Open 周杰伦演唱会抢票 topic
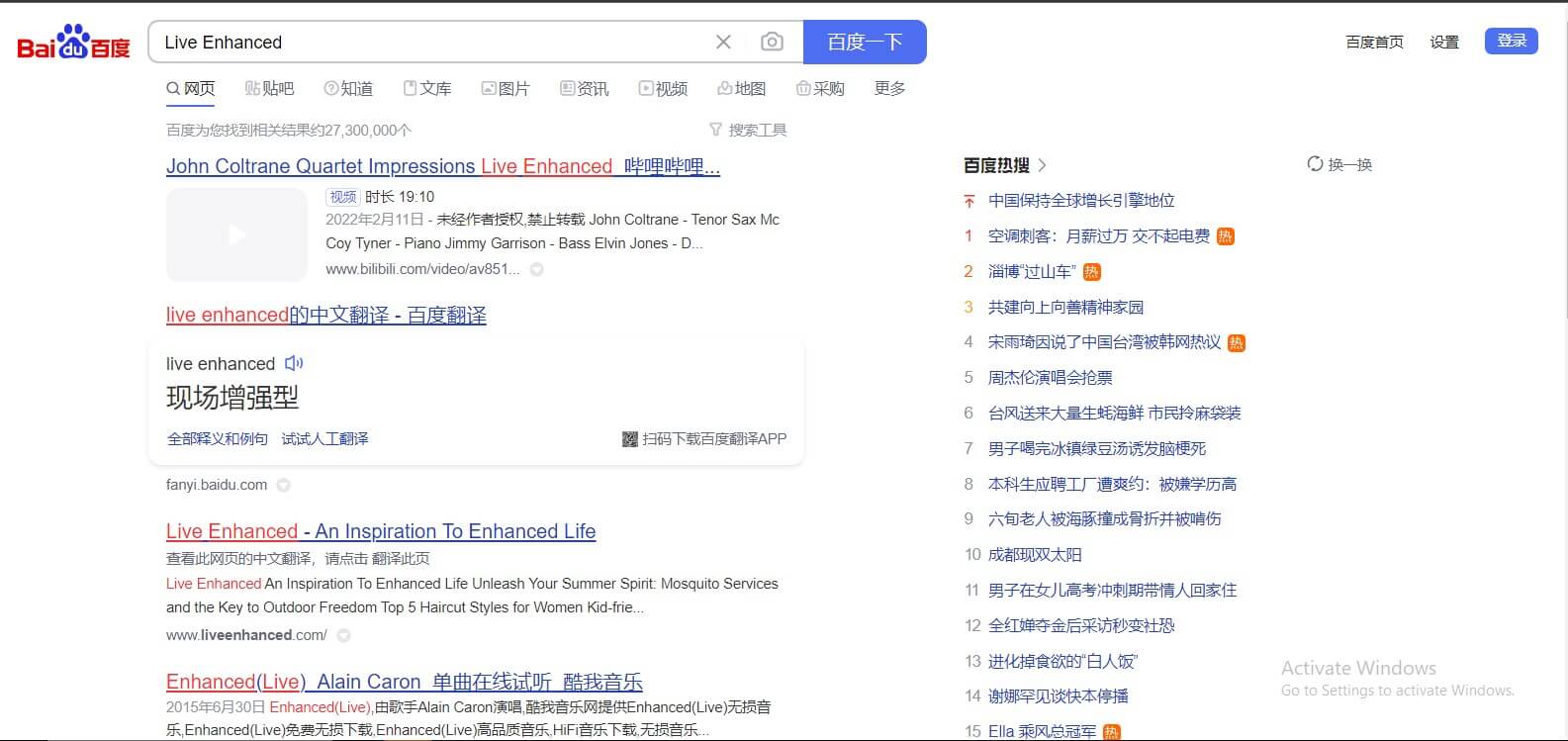Viewport: 1568px width, 741px height. 1051,378
